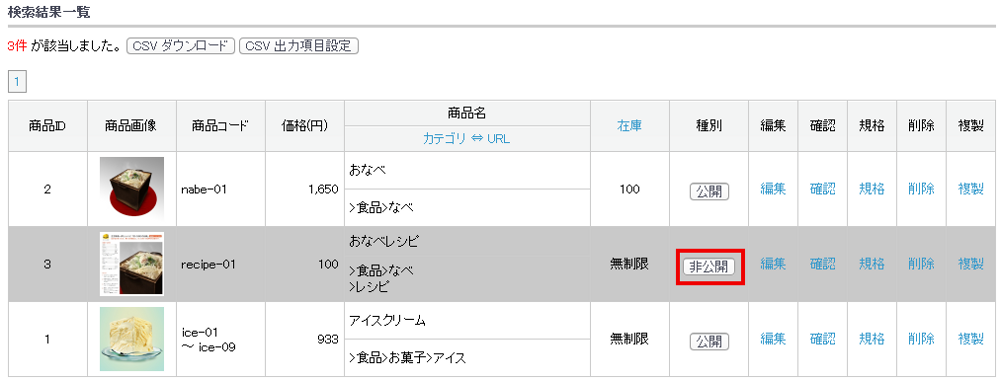The image size is (1000, 381).
Task: Edit the アイスクリーム product via 編集
Action: coord(773,339)
